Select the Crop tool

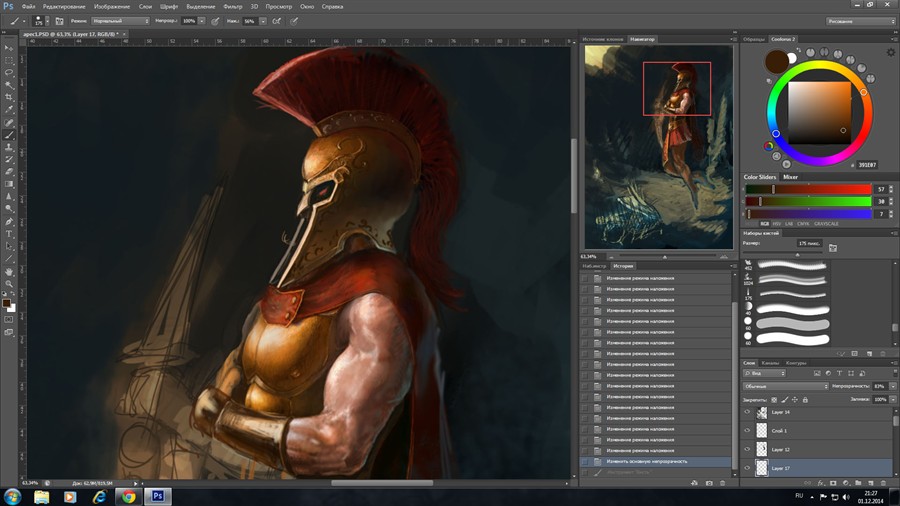[10, 97]
